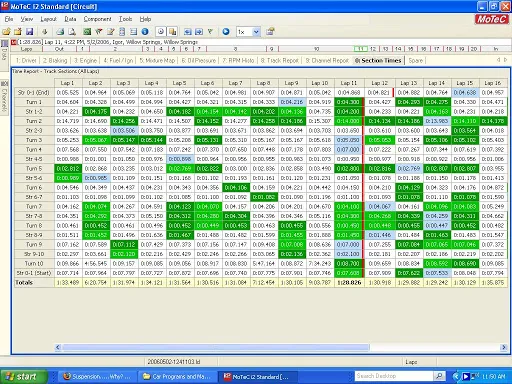This screenshot has height=384, width=512.
Task: Save the workspace with the floppy disk icon
Action: [29, 32]
